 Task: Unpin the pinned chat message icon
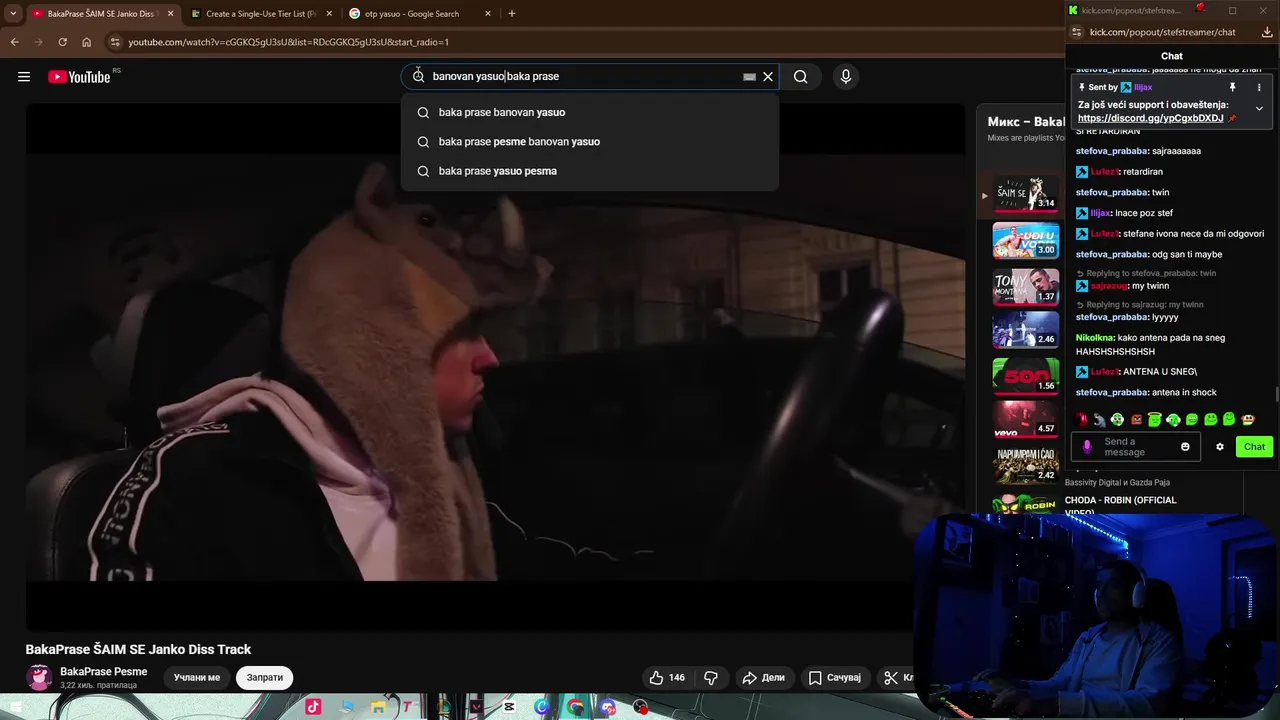[x=1232, y=88]
